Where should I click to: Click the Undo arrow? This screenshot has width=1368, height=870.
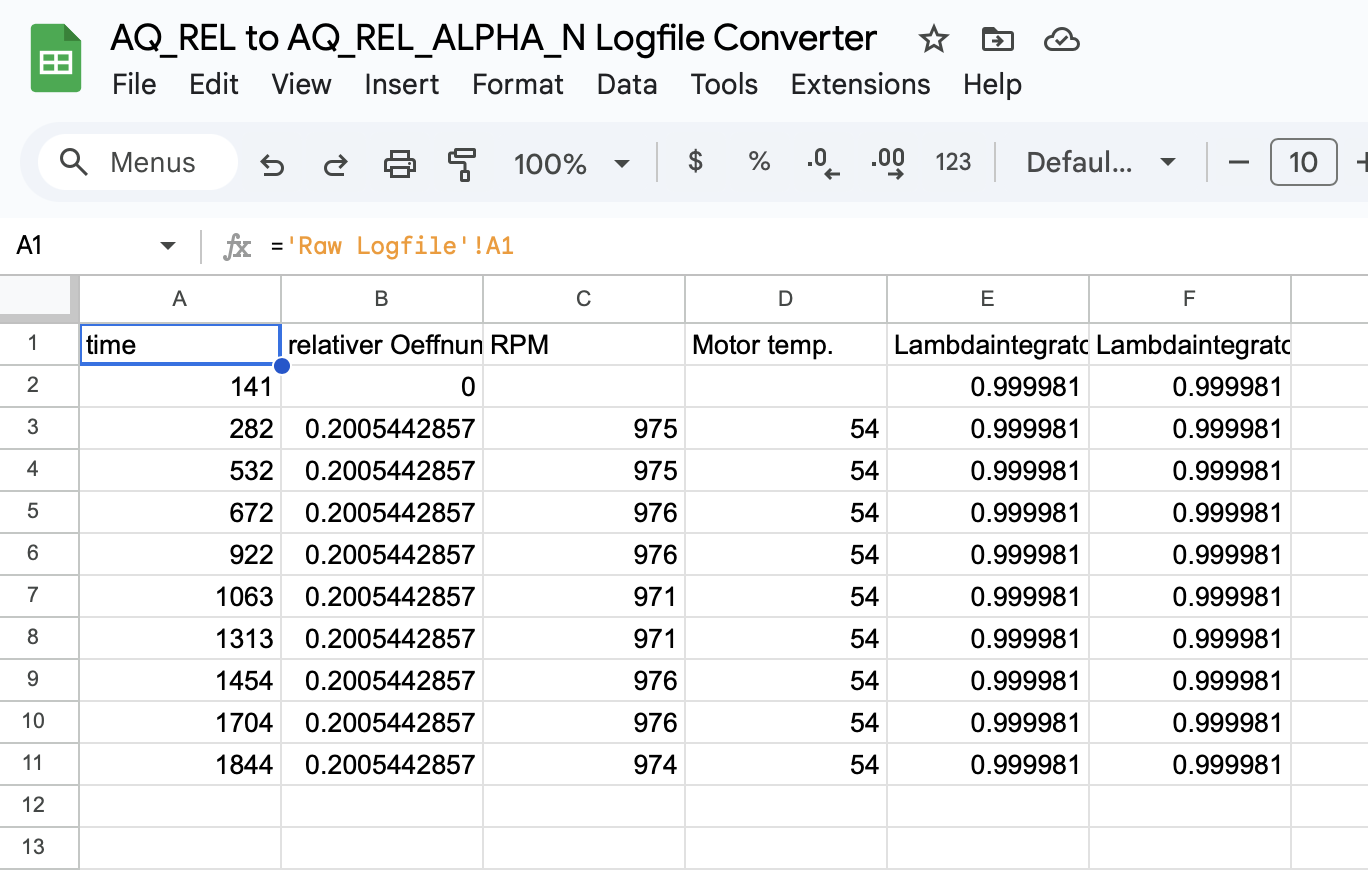[x=272, y=163]
